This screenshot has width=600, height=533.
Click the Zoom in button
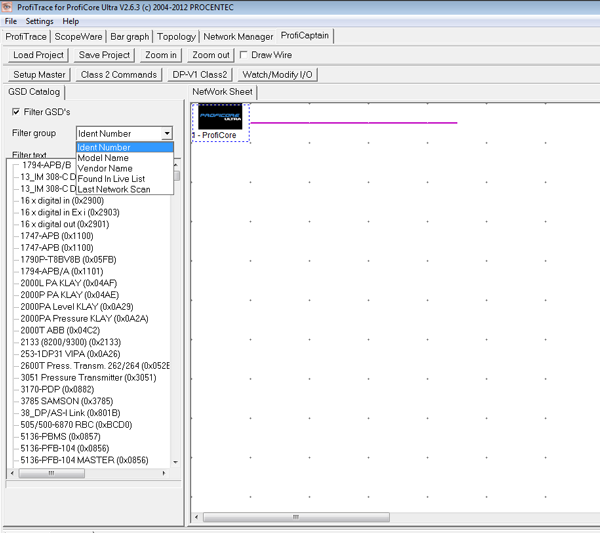click(x=161, y=55)
